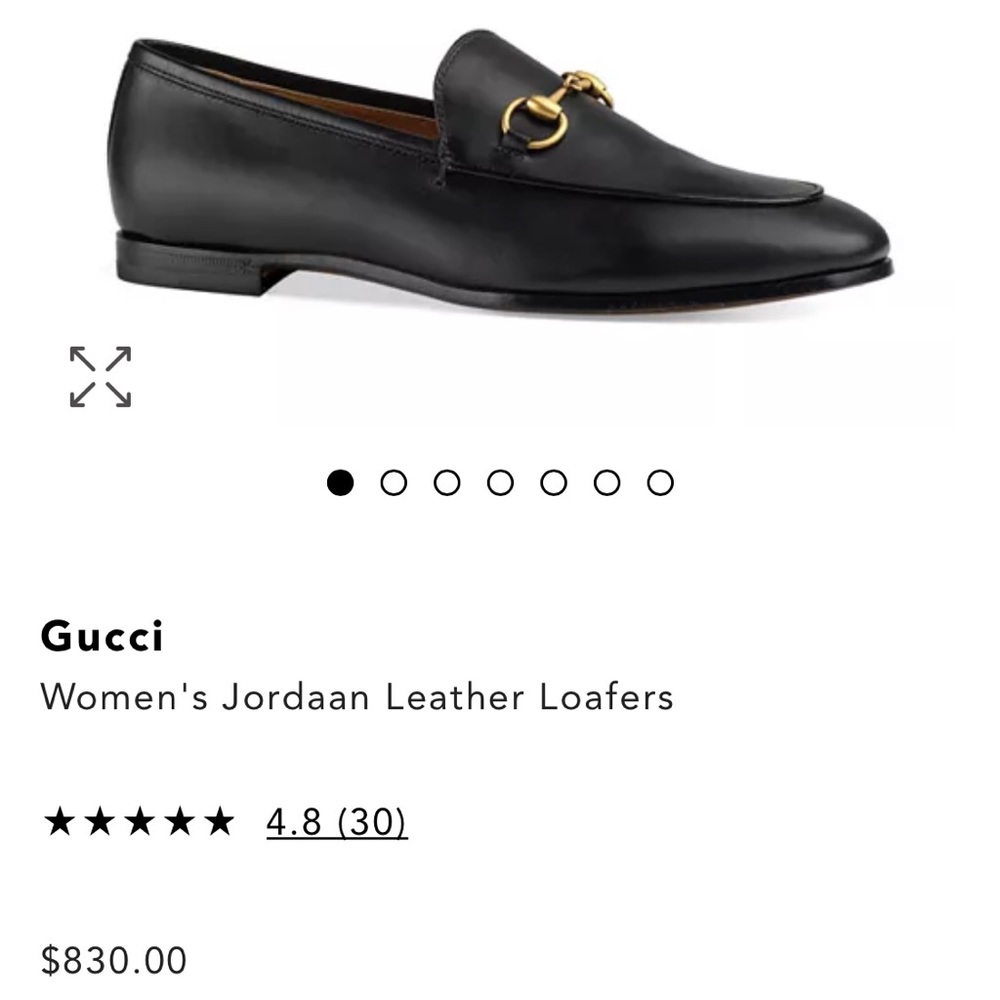
Task: Select the fourth carousel dot
Action: pyautogui.click(x=500, y=481)
